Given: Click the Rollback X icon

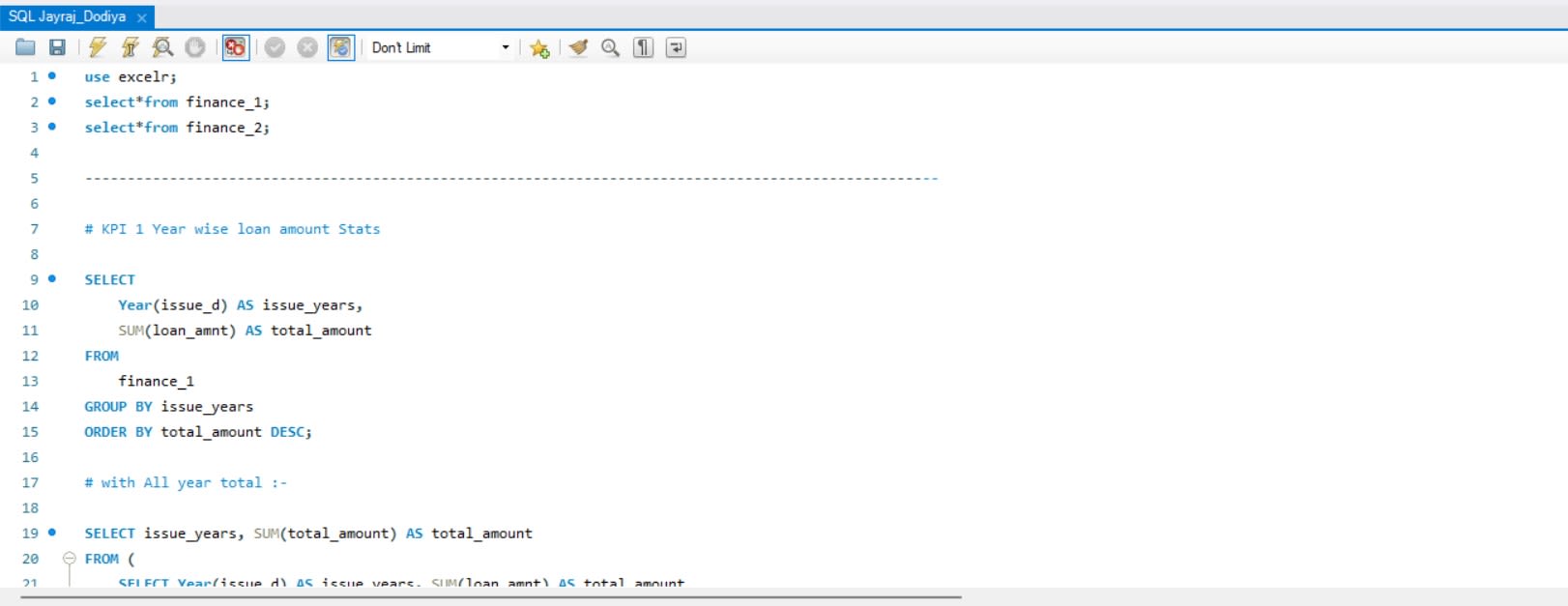Looking at the screenshot, I should (307, 47).
